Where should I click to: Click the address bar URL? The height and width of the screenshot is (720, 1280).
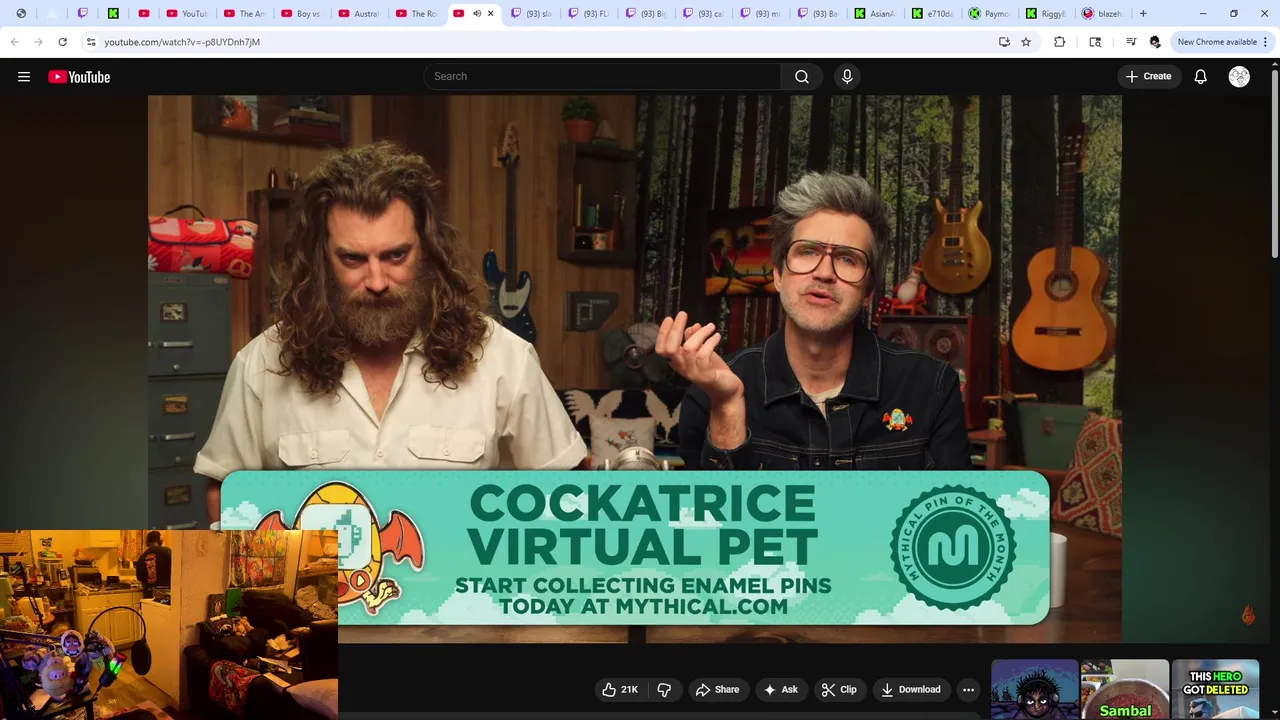pyautogui.click(x=182, y=42)
